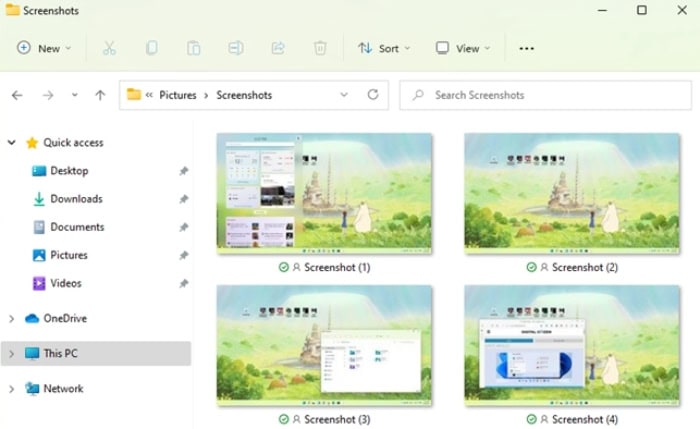
Task: Refresh the Screenshots folder
Action: click(x=373, y=95)
